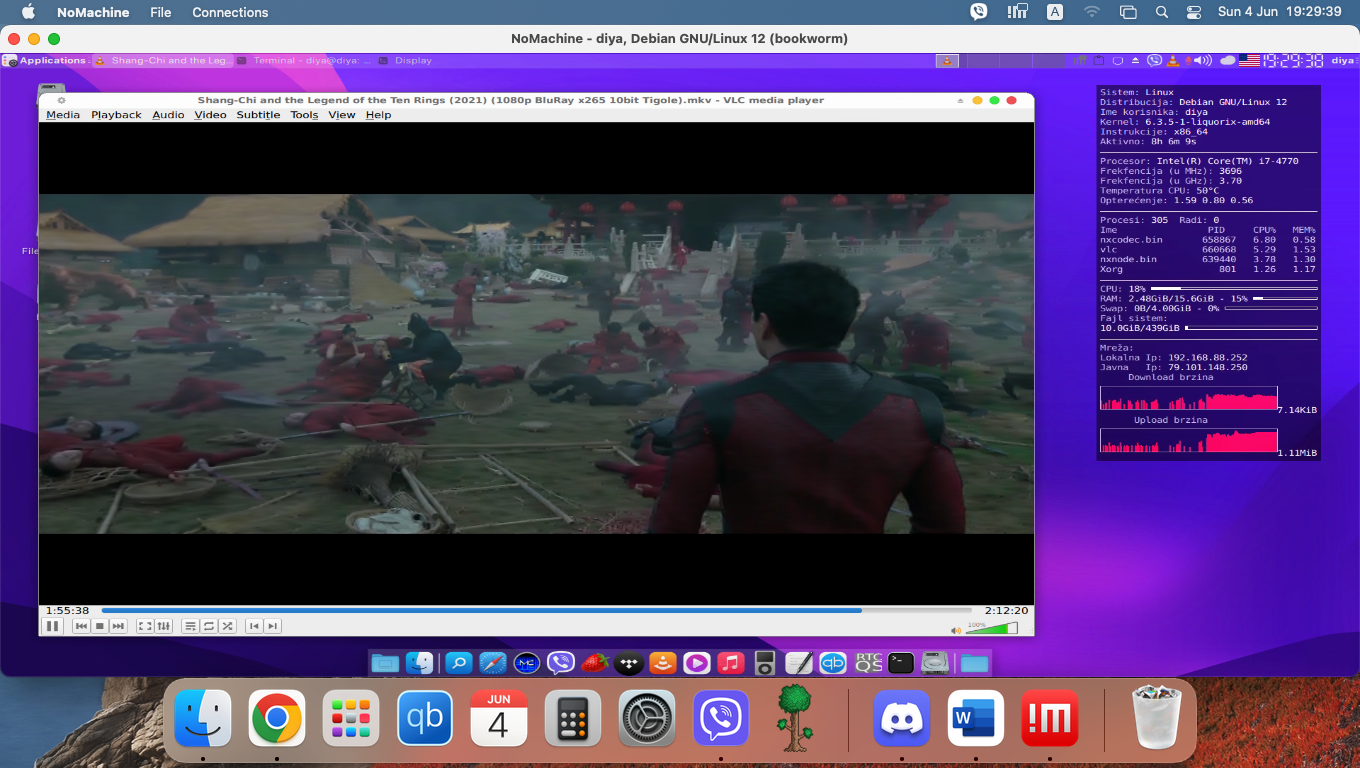
Task: Open Discord in the macOS Dock
Action: (902, 718)
